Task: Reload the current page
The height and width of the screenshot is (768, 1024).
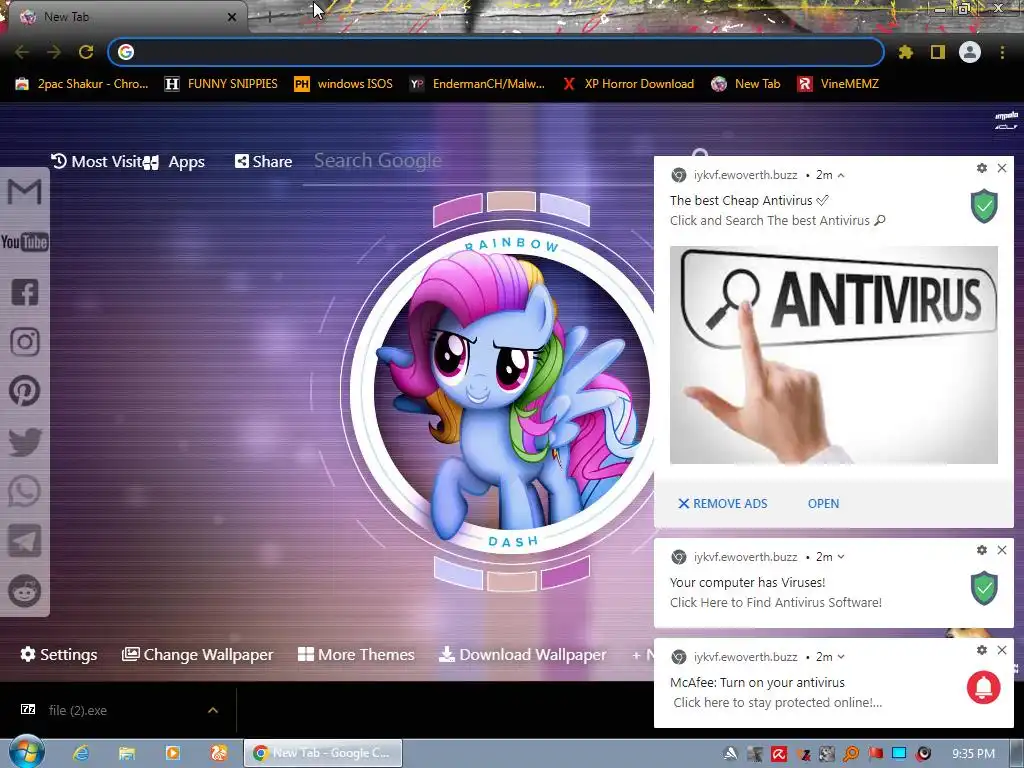Action: point(86,52)
